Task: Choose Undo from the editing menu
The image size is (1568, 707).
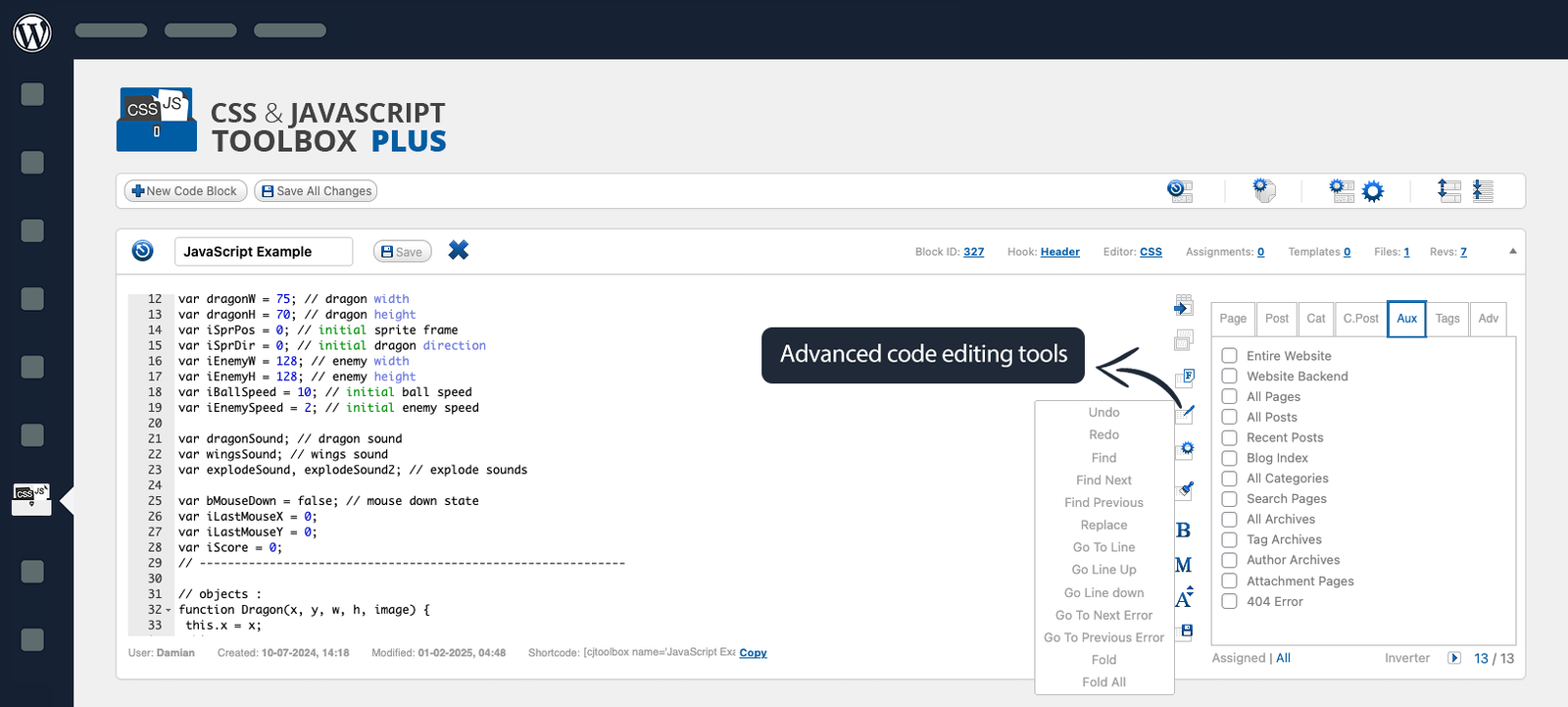Action: pyautogui.click(x=1103, y=412)
